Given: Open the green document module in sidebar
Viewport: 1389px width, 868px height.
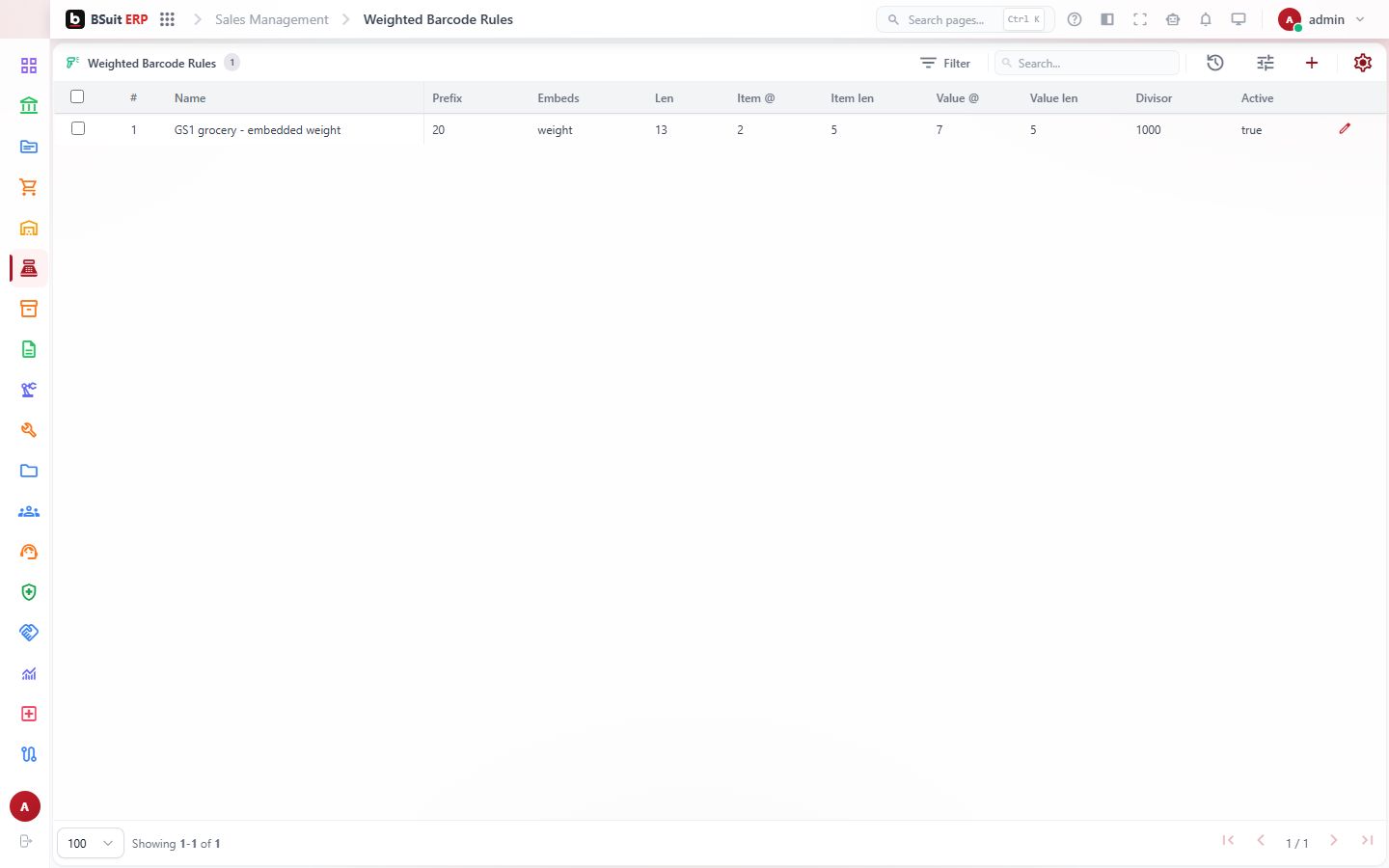Looking at the screenshot, I should 29,349.
